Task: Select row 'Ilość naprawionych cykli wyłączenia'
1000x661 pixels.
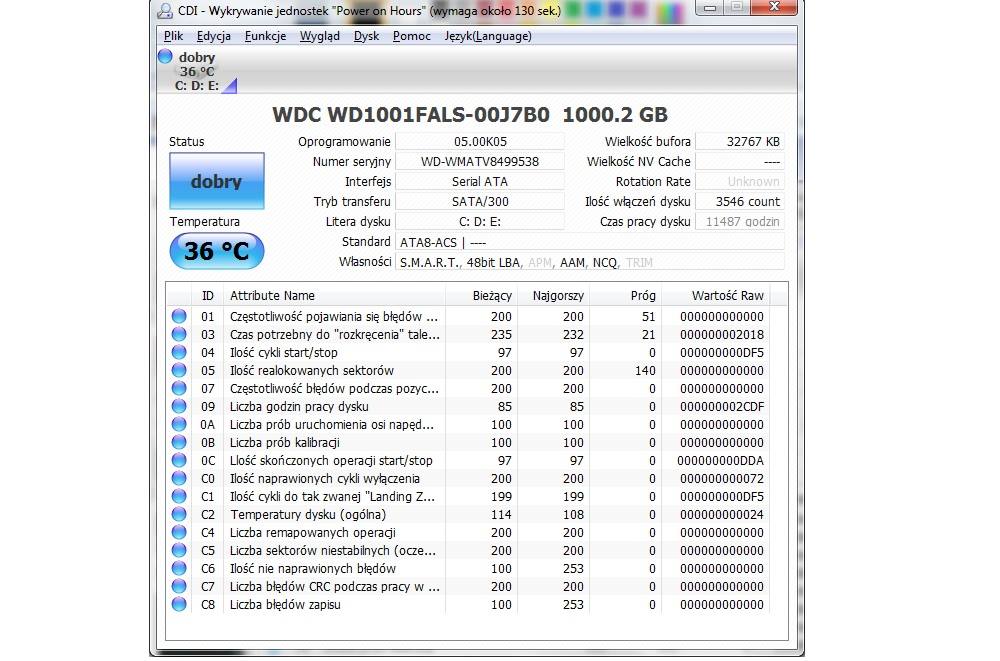Action: [469, 479]
